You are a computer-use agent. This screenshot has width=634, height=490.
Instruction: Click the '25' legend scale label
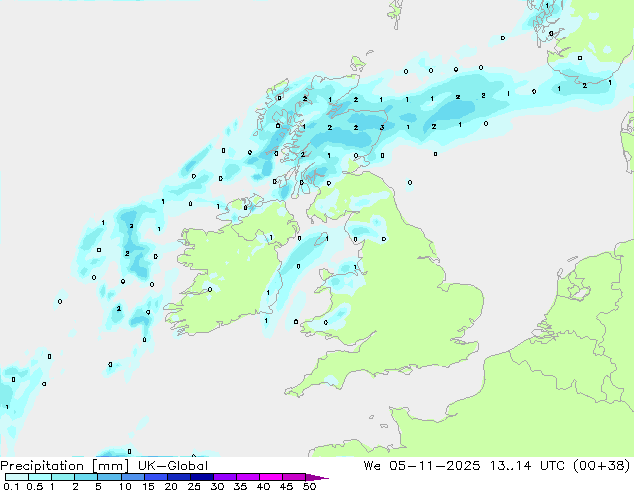[194, 486]
